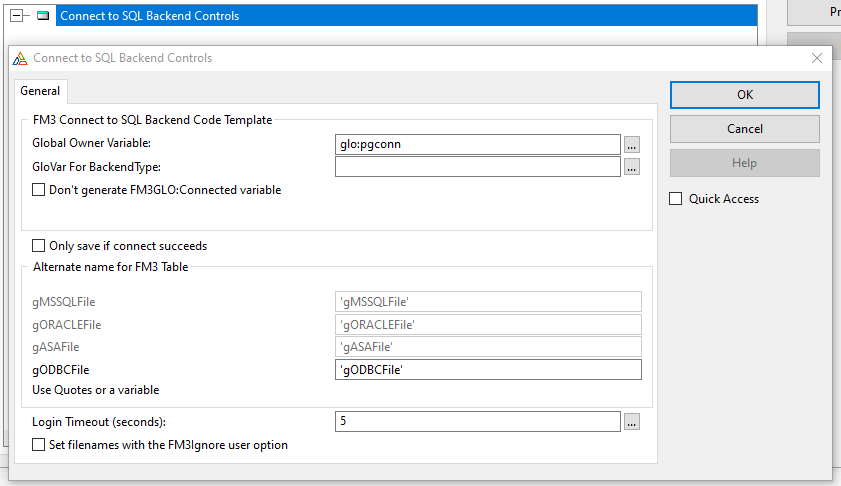841x486 pixels.
Task: Enable Don't generate FM3GLO:Connected variable
Action: 39,190
